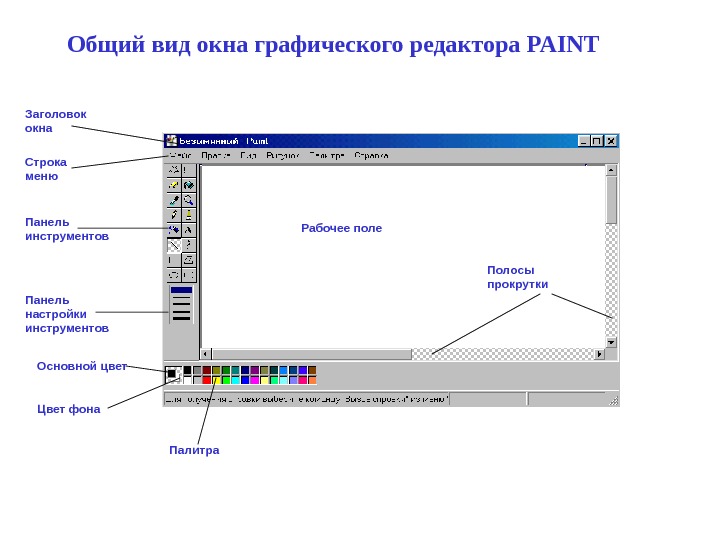Pick the black palette swatch
This screenshot has width=720, height=540.
pyautogui.click(x=187, y=370)
